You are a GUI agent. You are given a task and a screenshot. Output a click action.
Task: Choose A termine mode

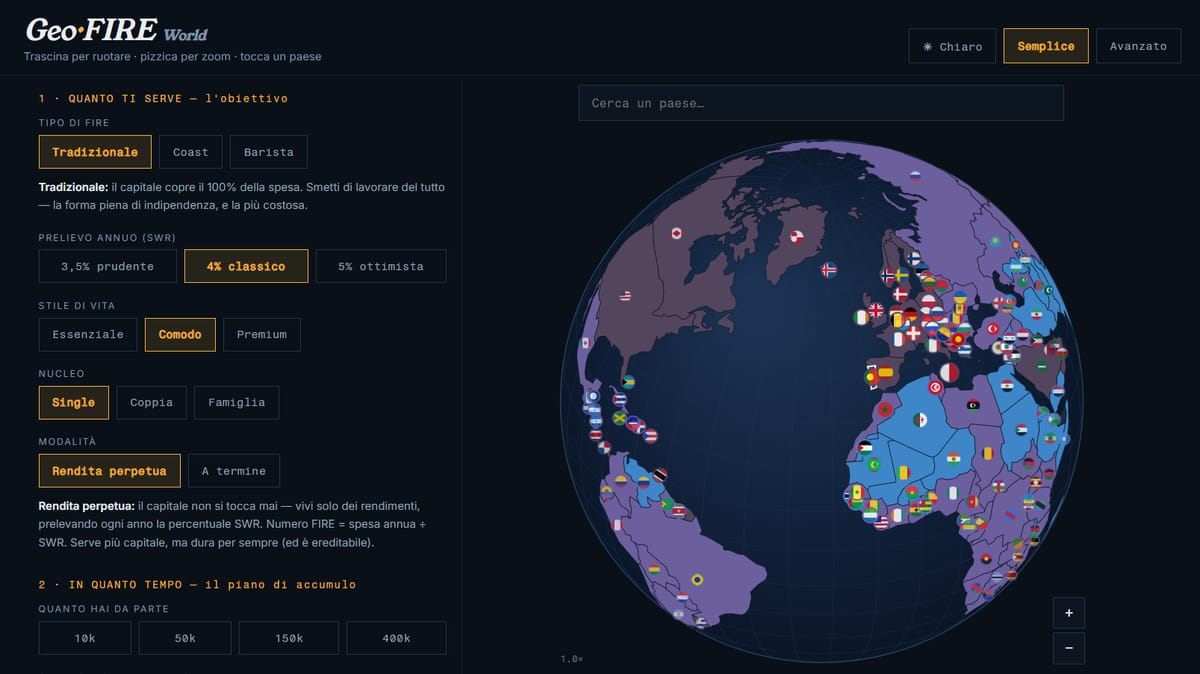tap(234, 471)
